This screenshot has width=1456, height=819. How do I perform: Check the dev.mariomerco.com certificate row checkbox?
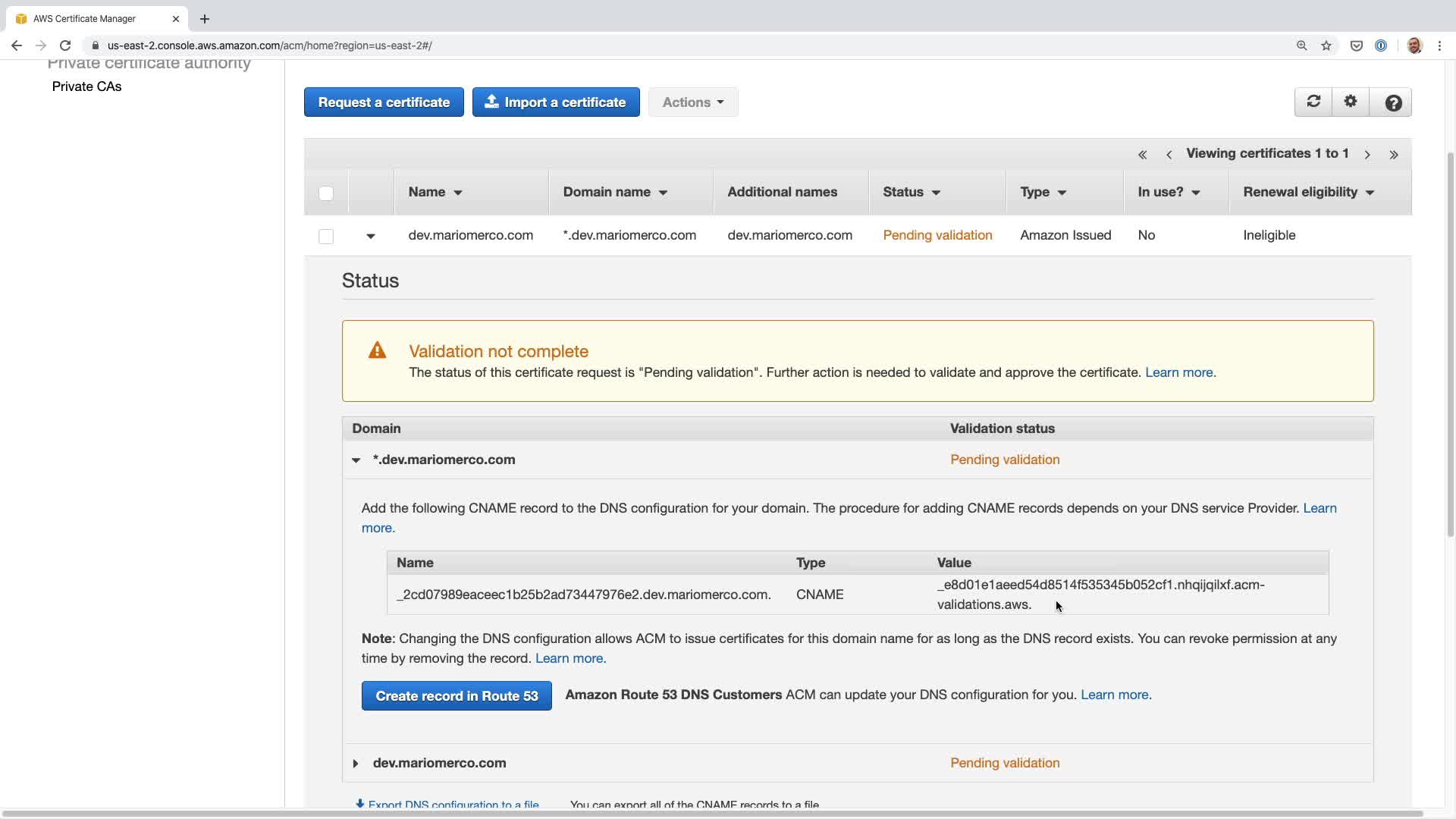[326, 237]
